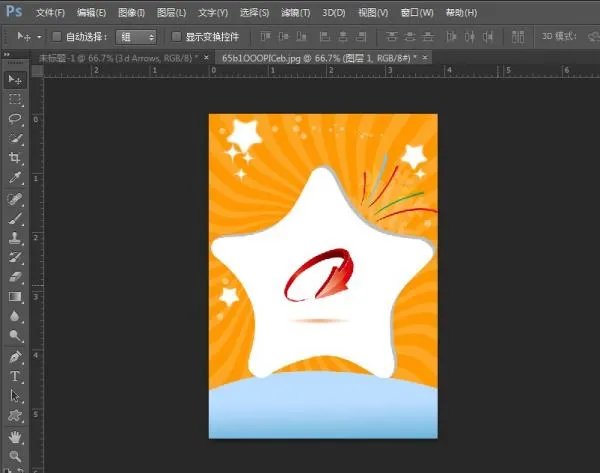Image resolution: width=600 pixels, height=473 pixels.
Task: Open the 文字(Y) menu
Action: pyautogui.click(x=213, y=13)
